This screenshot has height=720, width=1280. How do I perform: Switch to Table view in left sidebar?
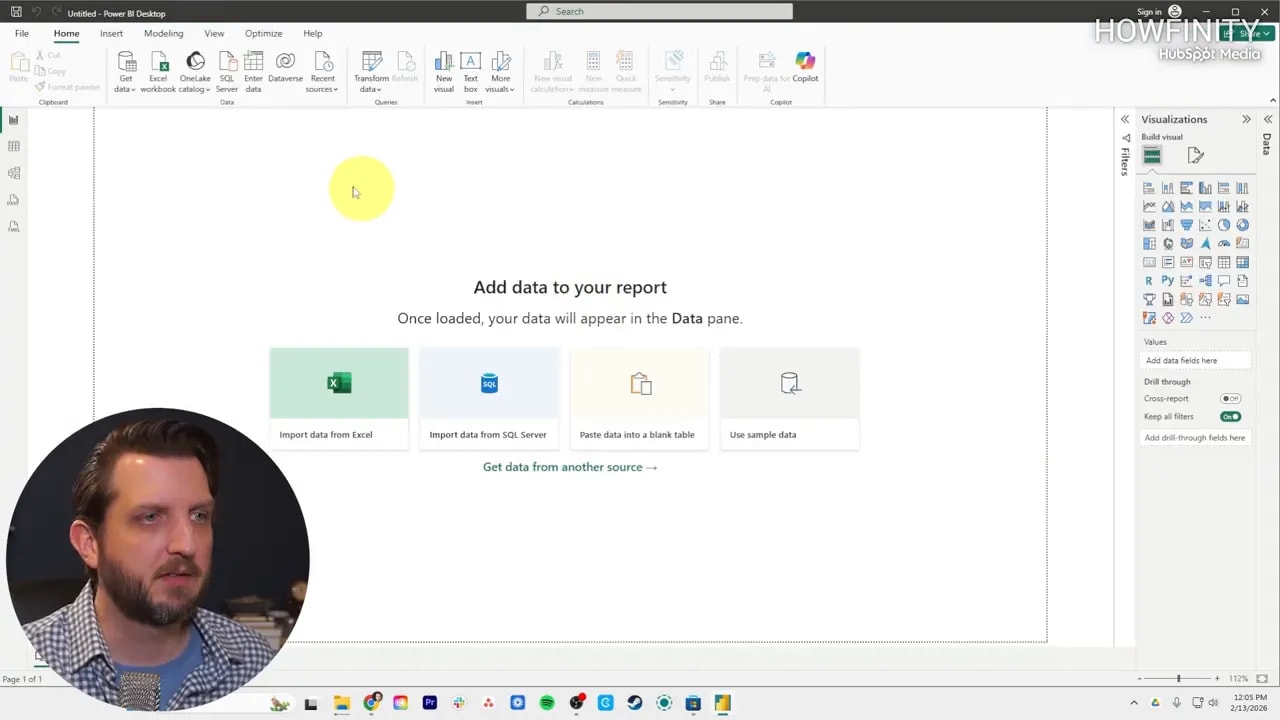(x=14, y=147)
